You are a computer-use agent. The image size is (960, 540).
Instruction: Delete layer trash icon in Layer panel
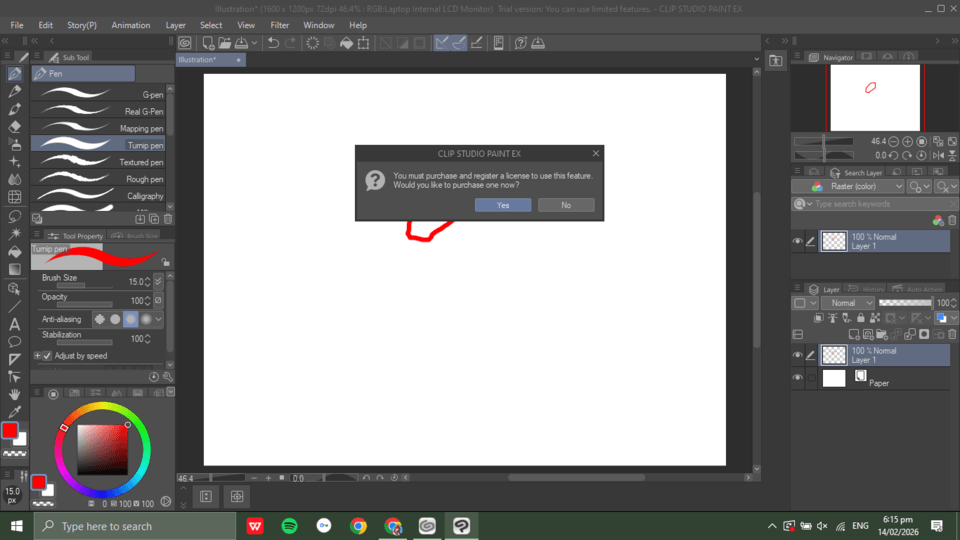pos(952,334)
